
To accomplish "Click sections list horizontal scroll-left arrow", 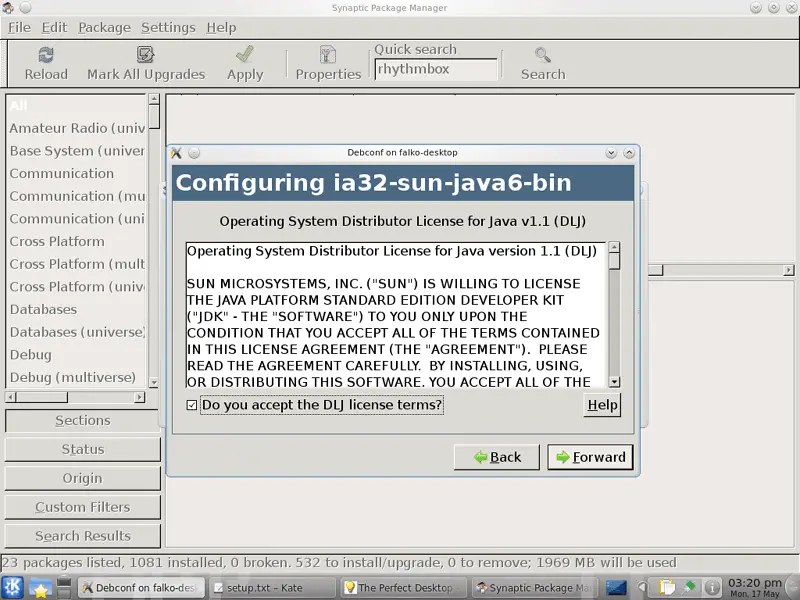I will [11, 397].
